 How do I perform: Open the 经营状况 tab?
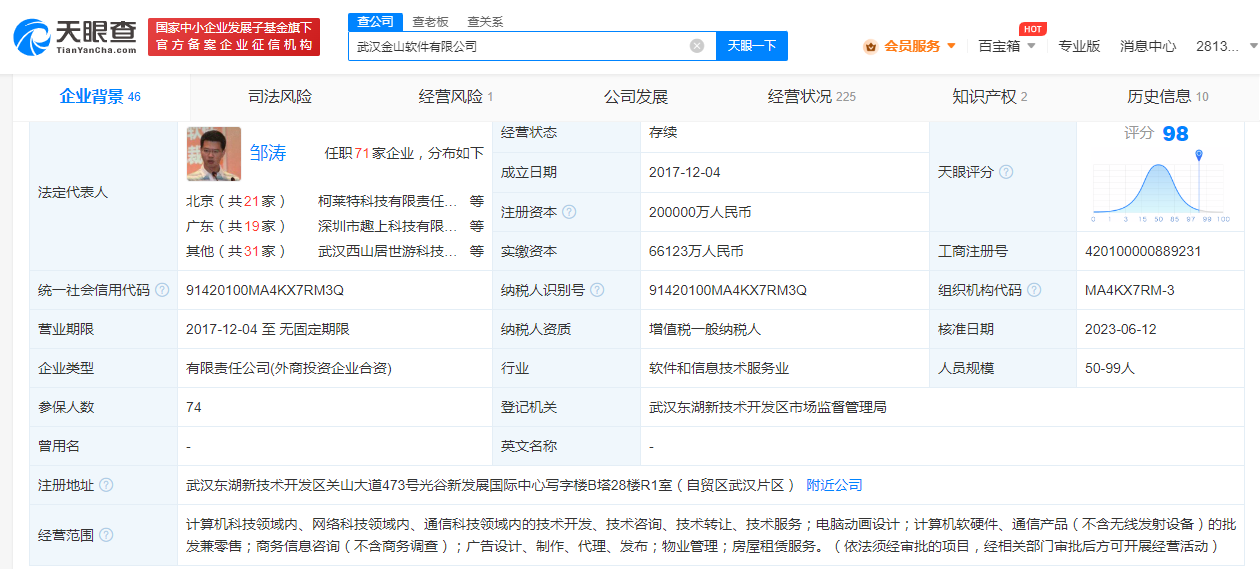pos(812,97)
